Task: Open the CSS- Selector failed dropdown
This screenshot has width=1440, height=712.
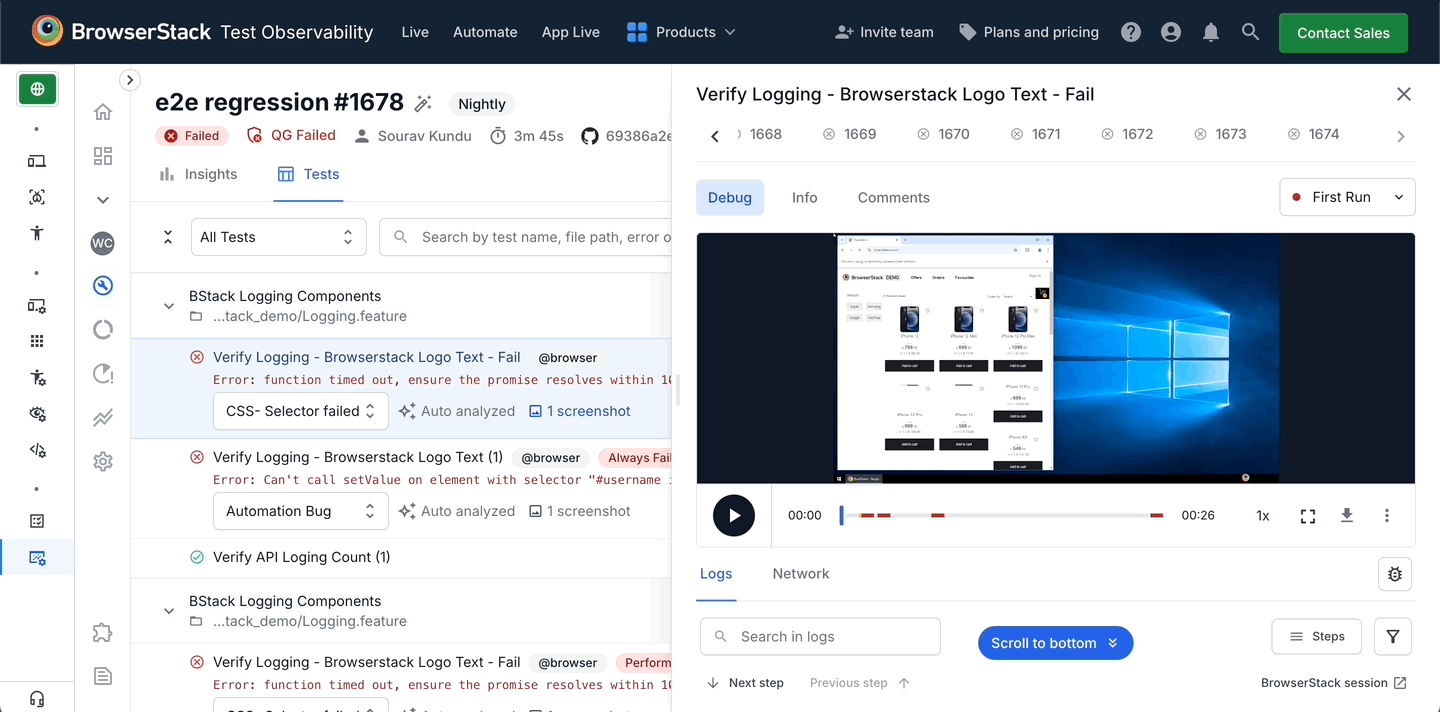Action: (300, 411)
